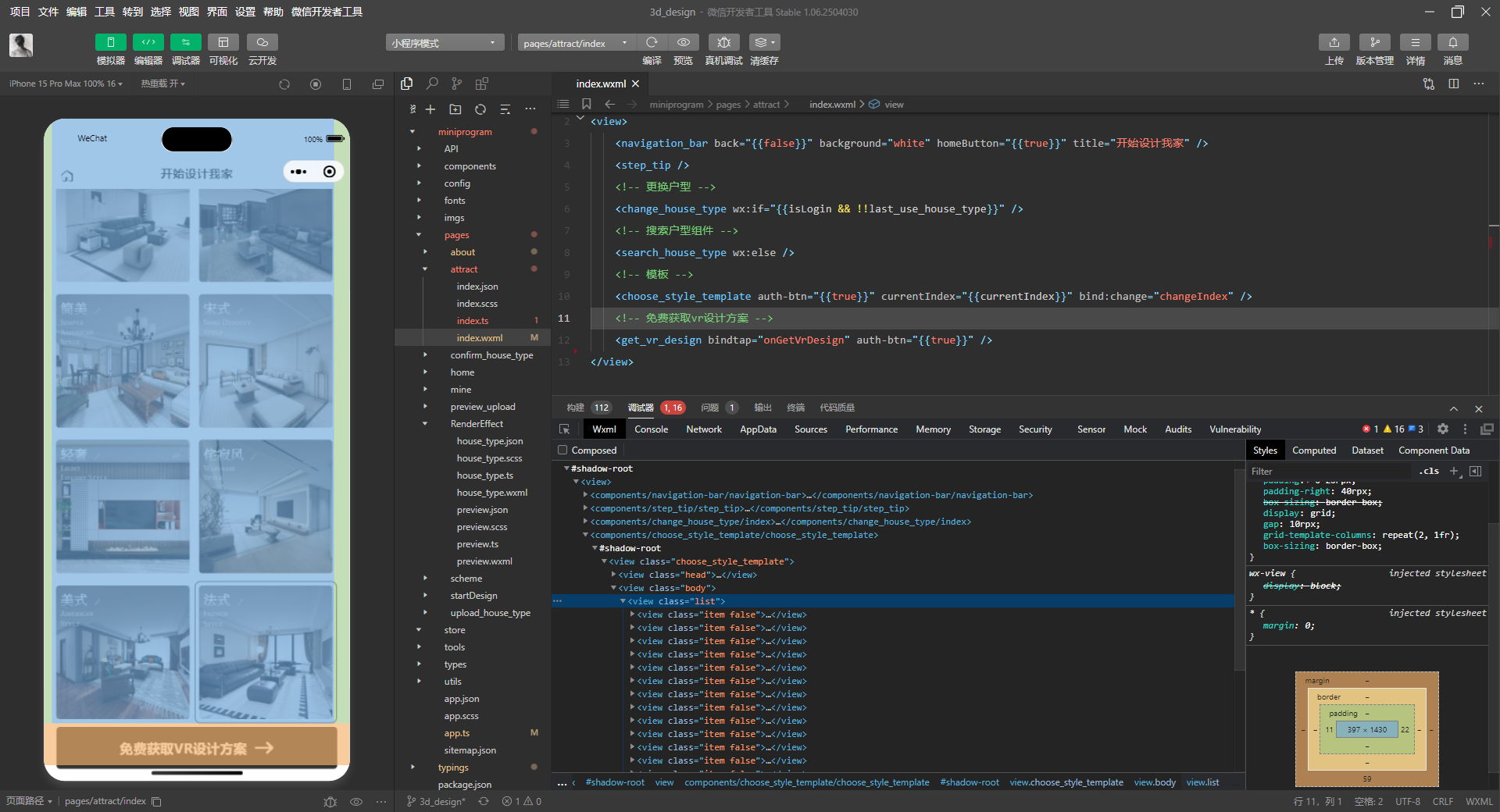Open the pages/attract/index page dropdown
Image resolution: width=1500 pixels, height=812 pixels.
click(576, 43)
